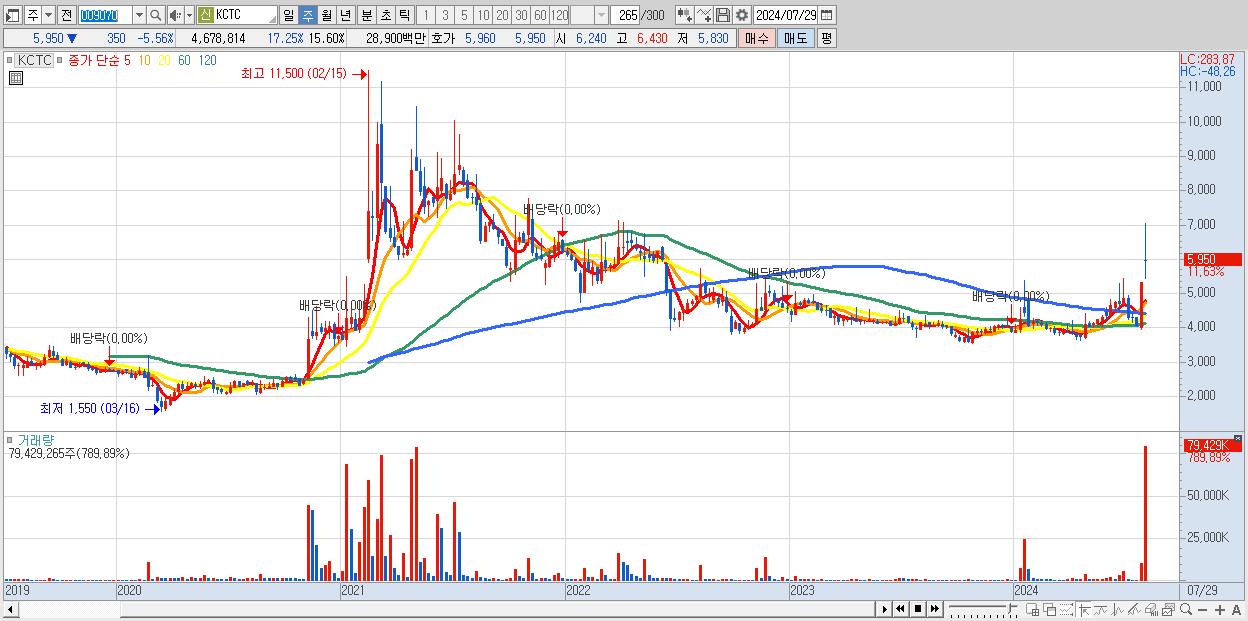Screen dimensions: 1248x621
Task: Click the bar count field showing 265
Action: tap(626, 15)
